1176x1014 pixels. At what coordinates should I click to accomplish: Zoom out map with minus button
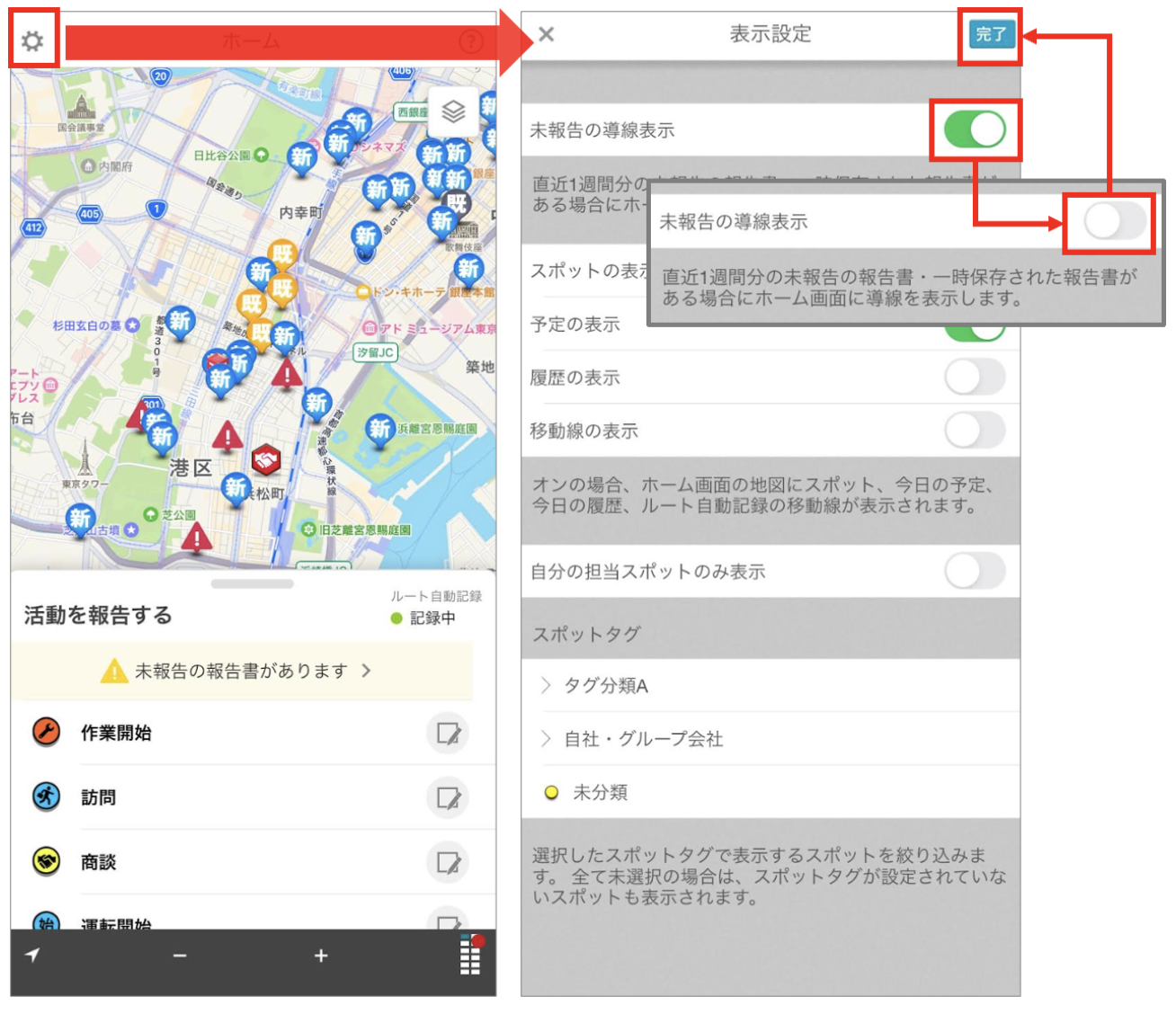click(180, 956)
